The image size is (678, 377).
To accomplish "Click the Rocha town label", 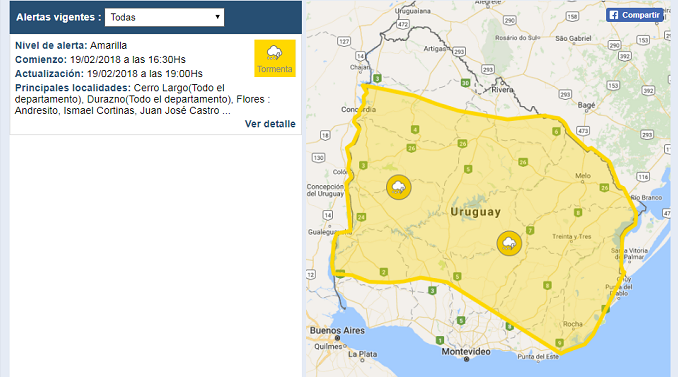I will [572, 324].
